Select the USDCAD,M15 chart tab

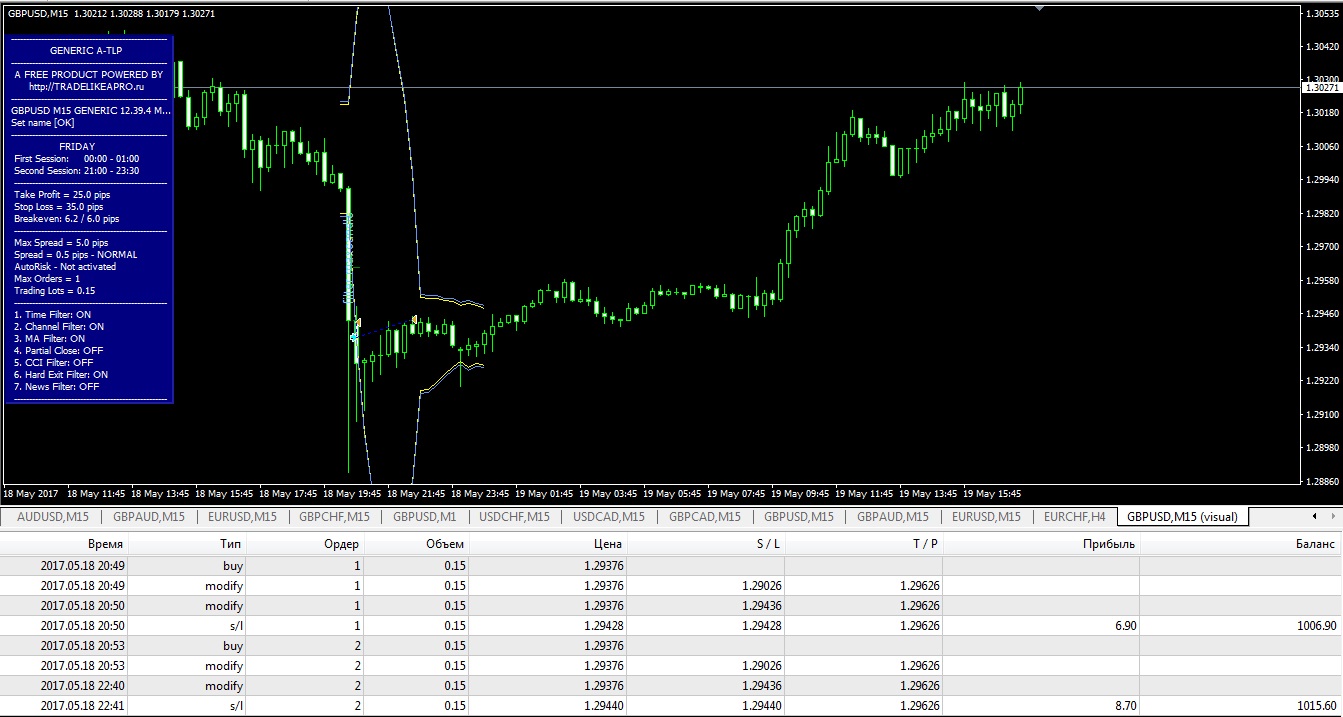610,517
